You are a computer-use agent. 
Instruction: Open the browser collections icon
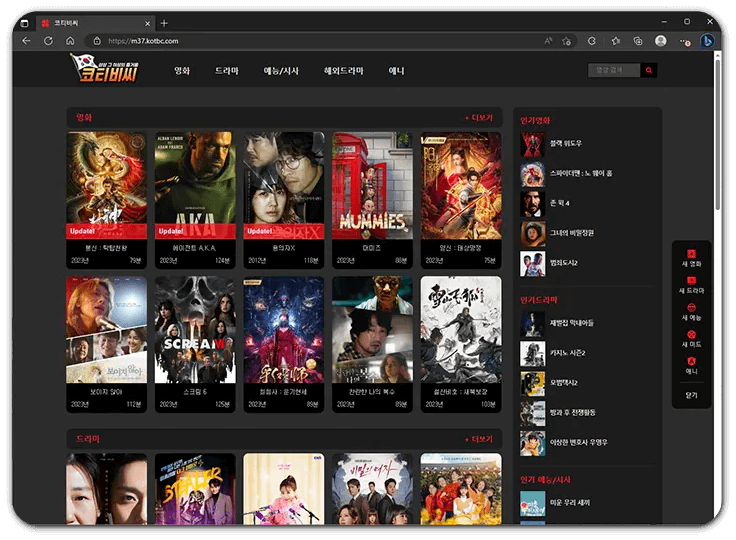click(x=637, y=41)
